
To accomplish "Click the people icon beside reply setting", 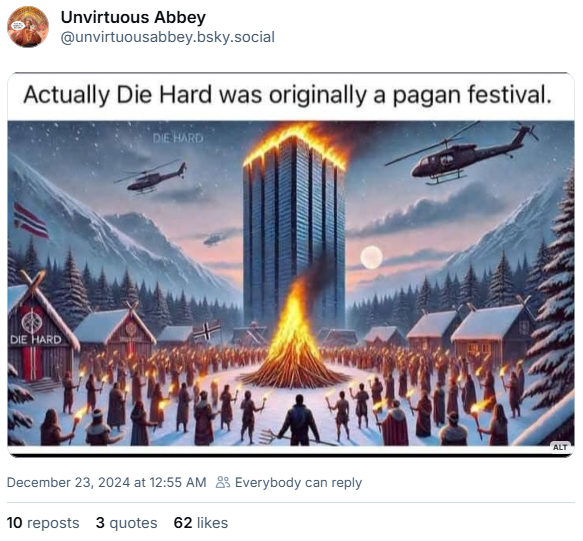I will pyautogui.click(x=223, y=482).
